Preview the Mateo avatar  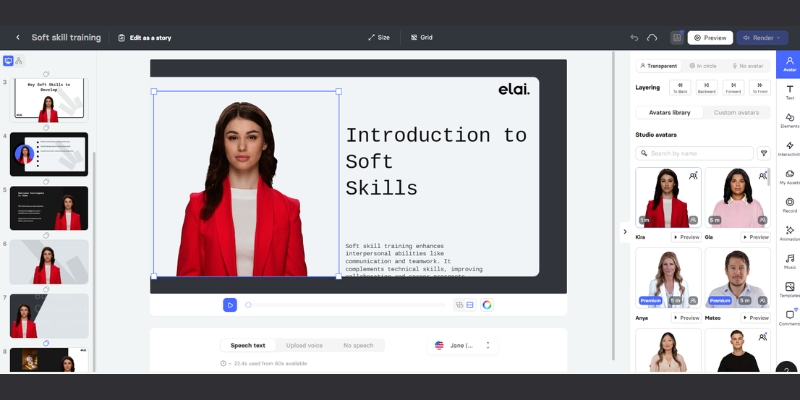click(756, 318)
